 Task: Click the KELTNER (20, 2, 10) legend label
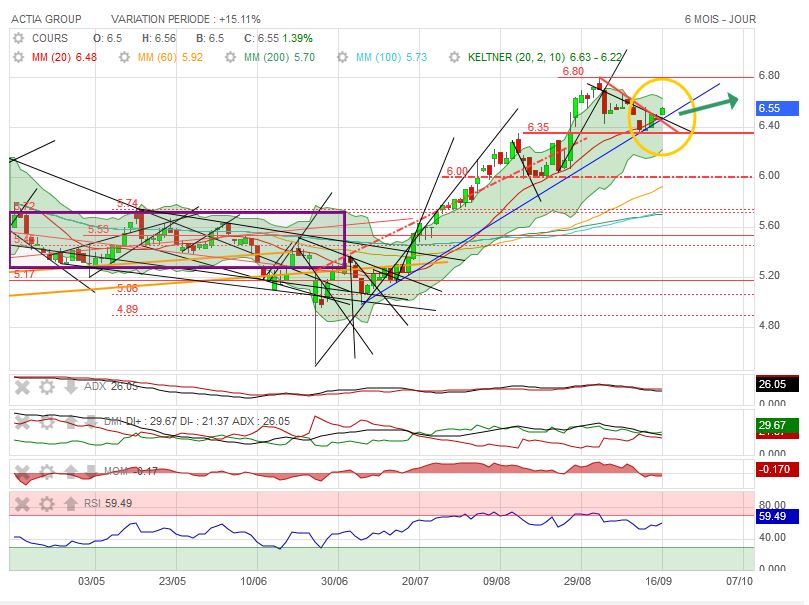pyautogui.click(x=544, y=57)
